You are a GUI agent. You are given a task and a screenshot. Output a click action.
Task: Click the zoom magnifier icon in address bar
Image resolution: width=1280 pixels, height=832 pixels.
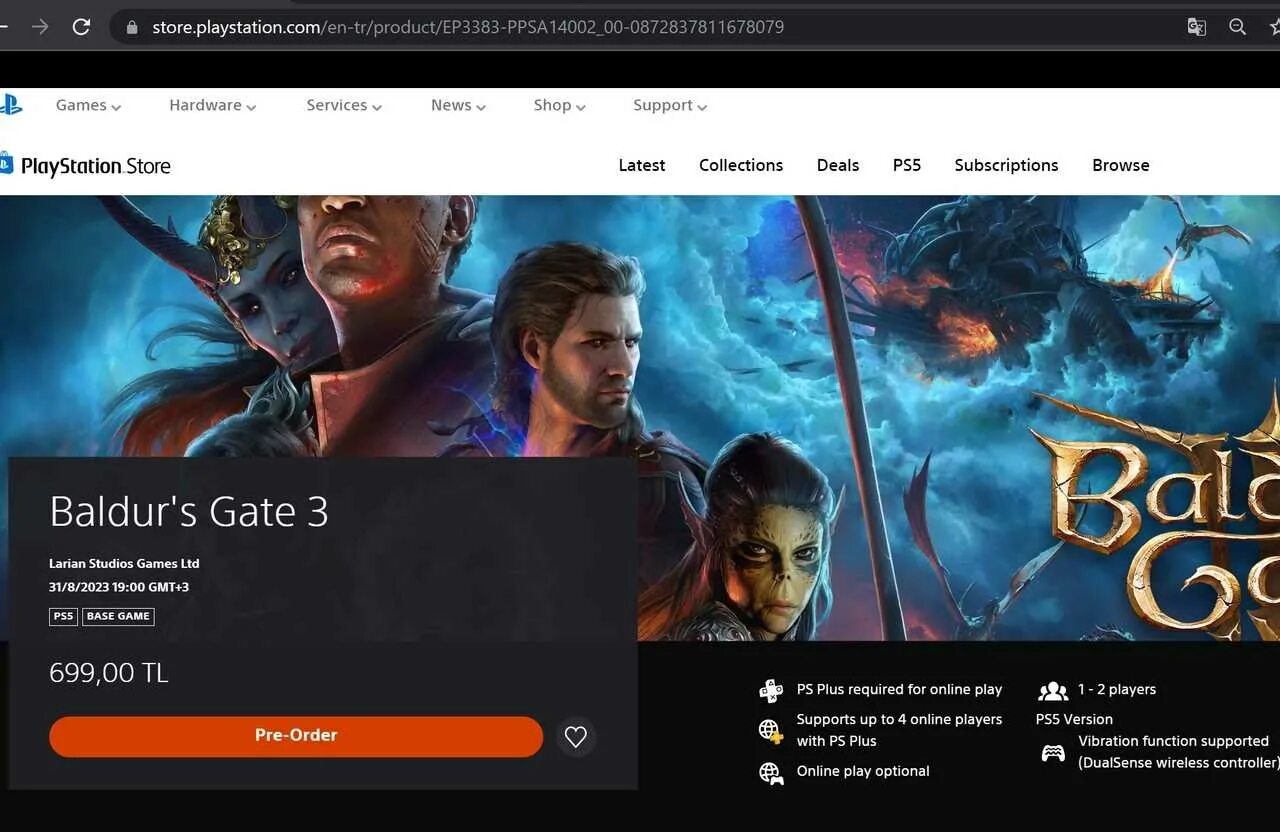point(1237,27)
